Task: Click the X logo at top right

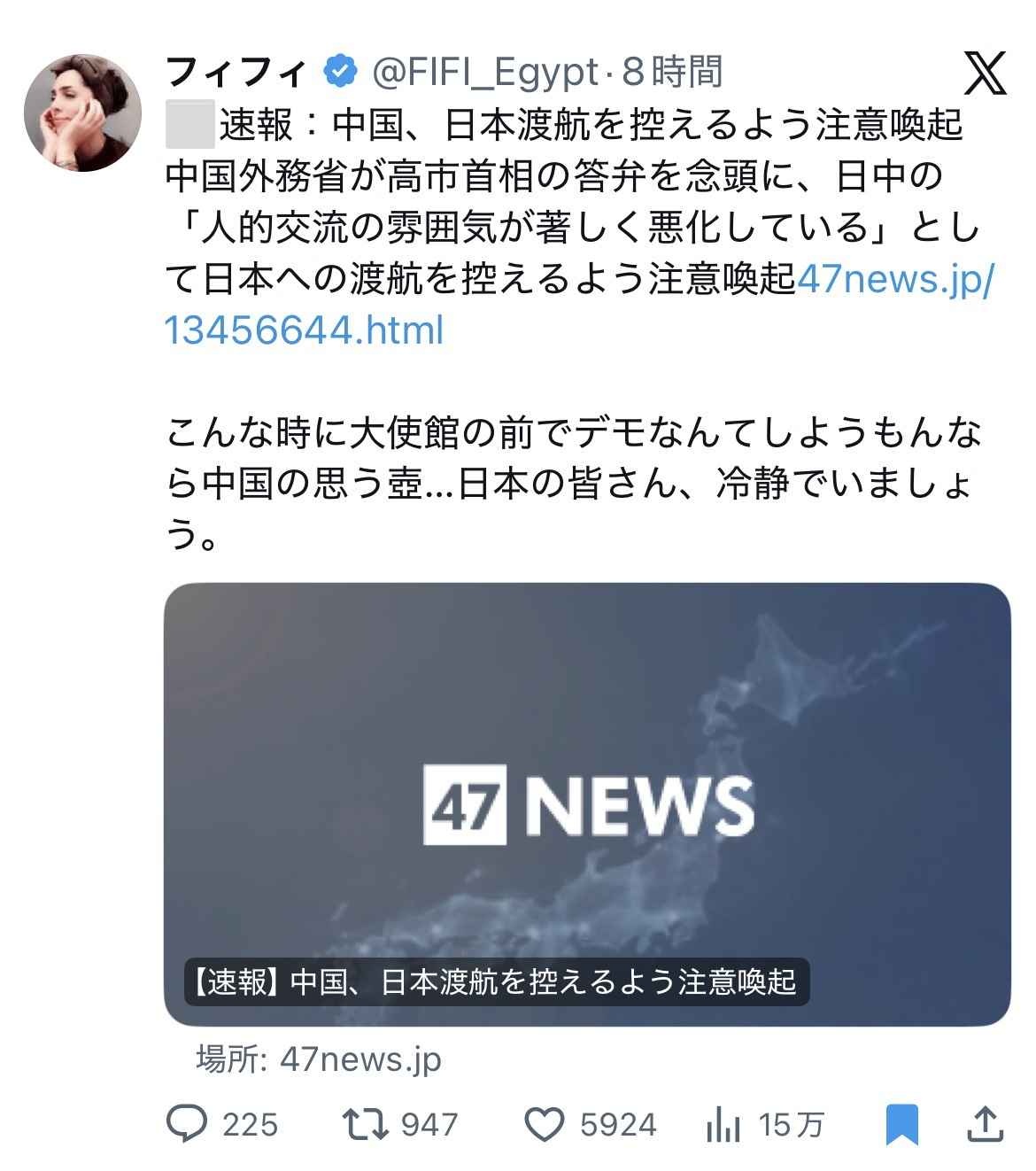Action: [x=985, y=73]
